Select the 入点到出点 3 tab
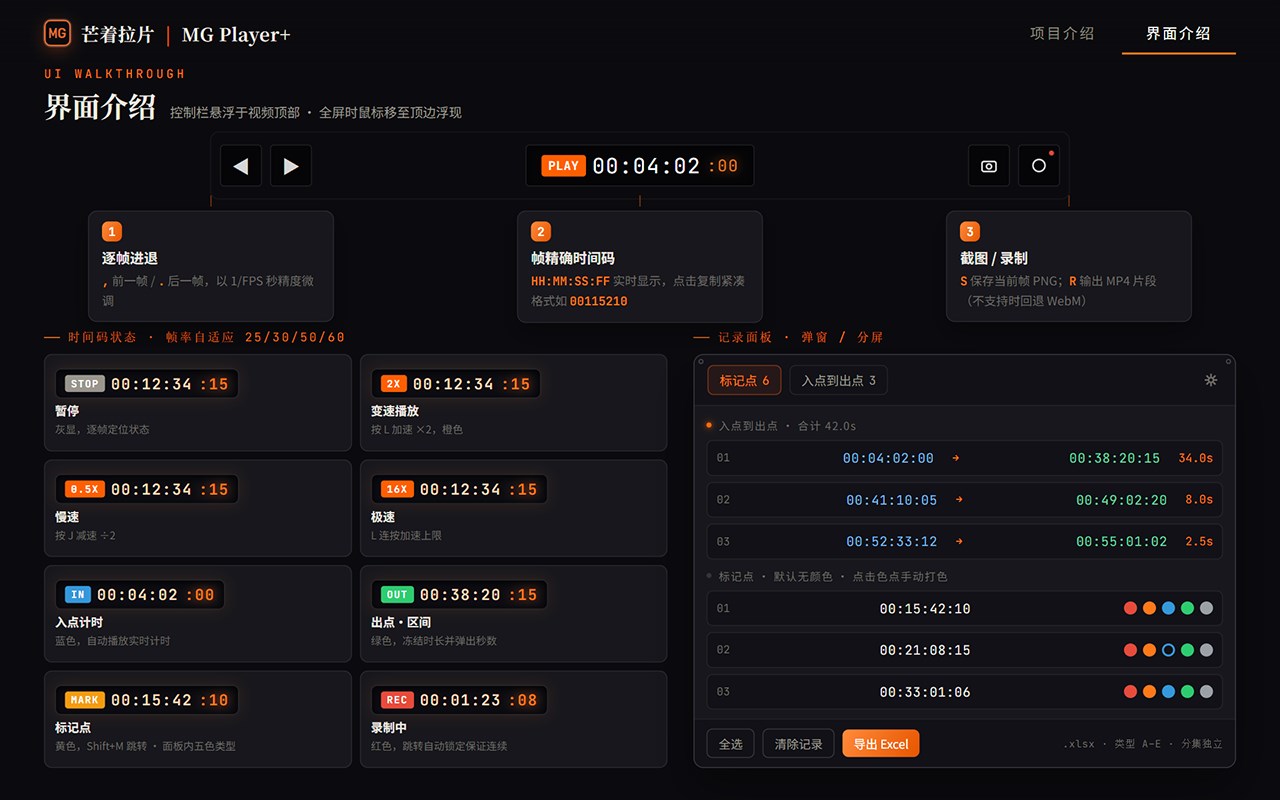1280x800 pixels. tap(839, 380)
